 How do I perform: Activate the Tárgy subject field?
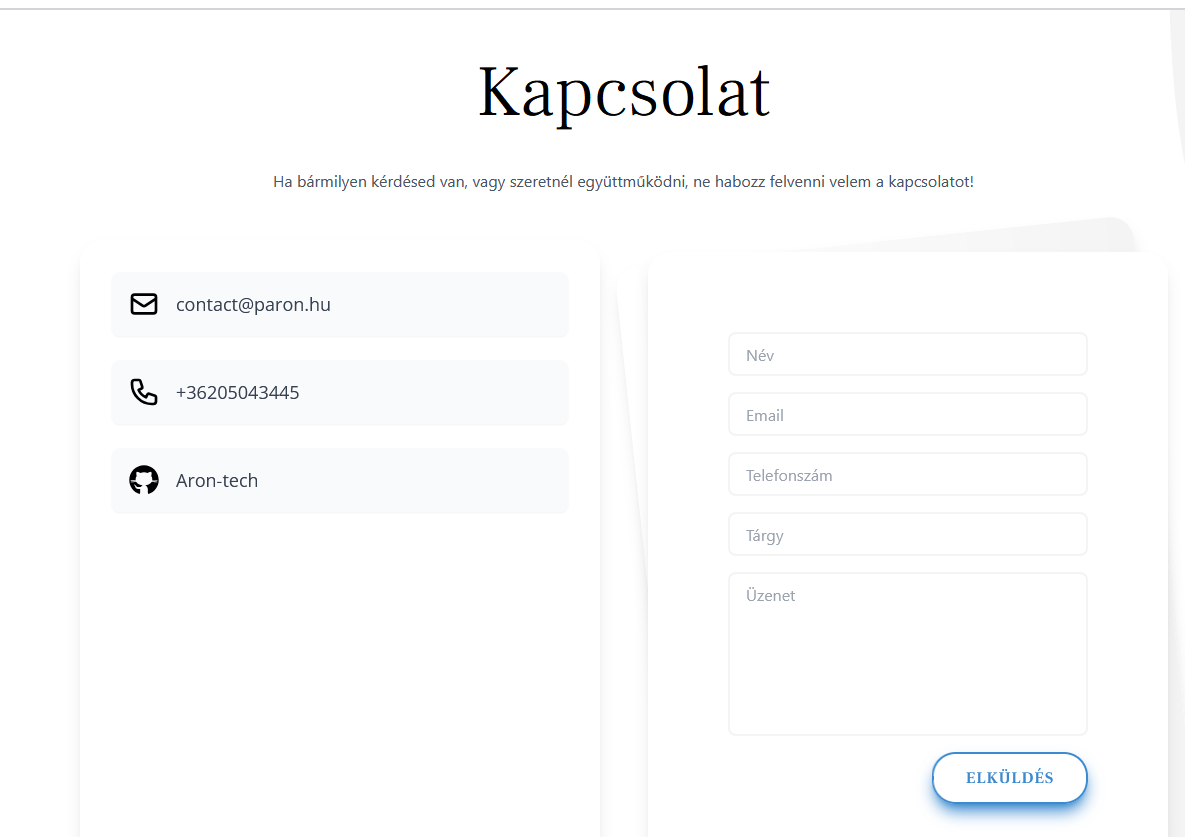point(908,535)
